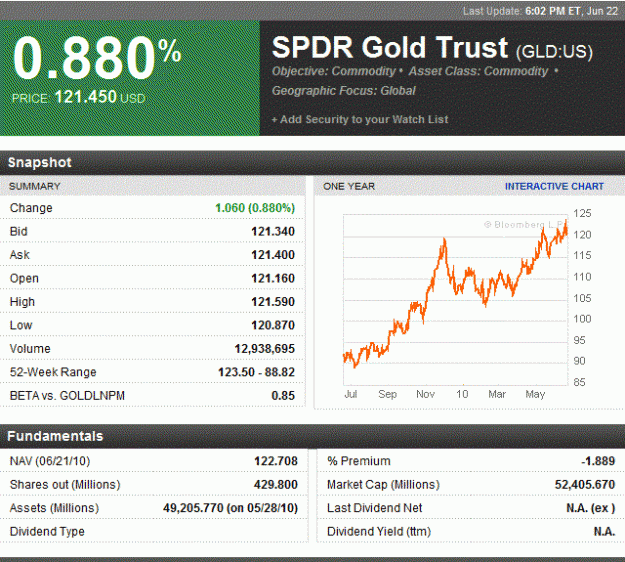Viewport: 625px width, 562px height.
Task: Click the NAV (06/21/10) label
Action: [x=50, y=461]
